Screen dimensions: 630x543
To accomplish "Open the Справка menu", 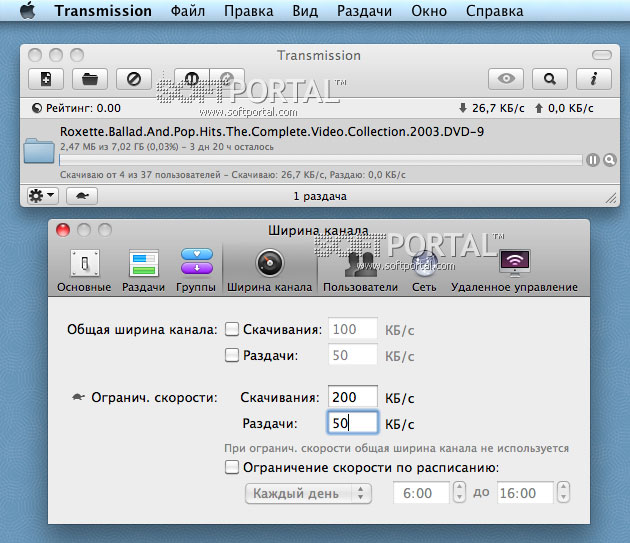I will coord(495,11).
